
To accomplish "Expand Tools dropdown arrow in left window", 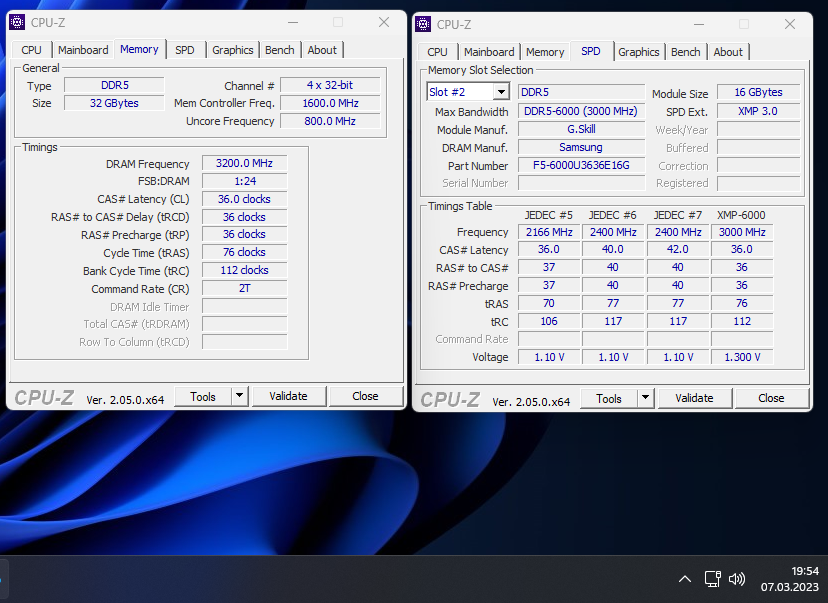I will [x=240, y=395].
